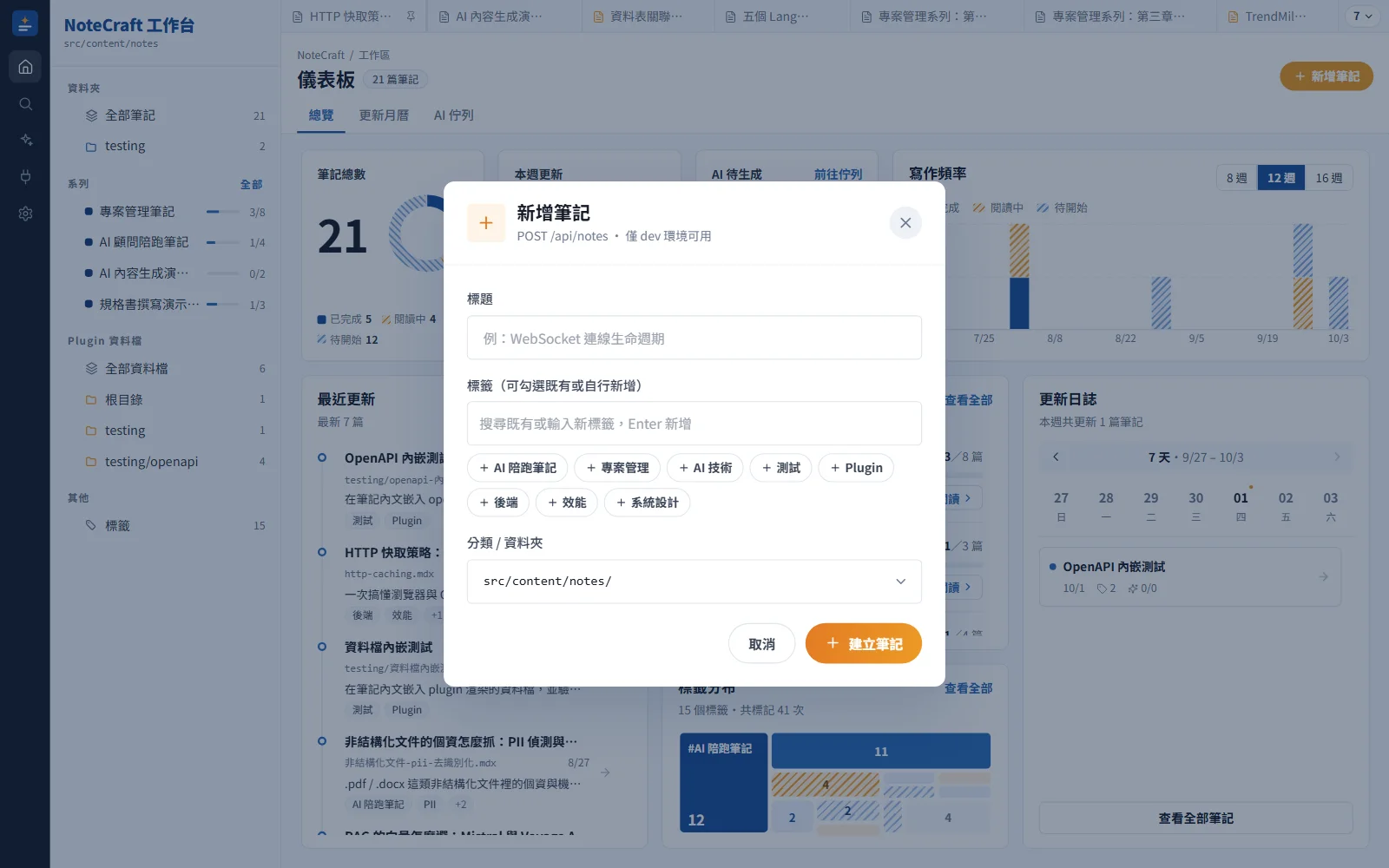Click the NoteCraft logo icon
The image size is (1389, 868).
pyautogui.click(x=25, y=23)
